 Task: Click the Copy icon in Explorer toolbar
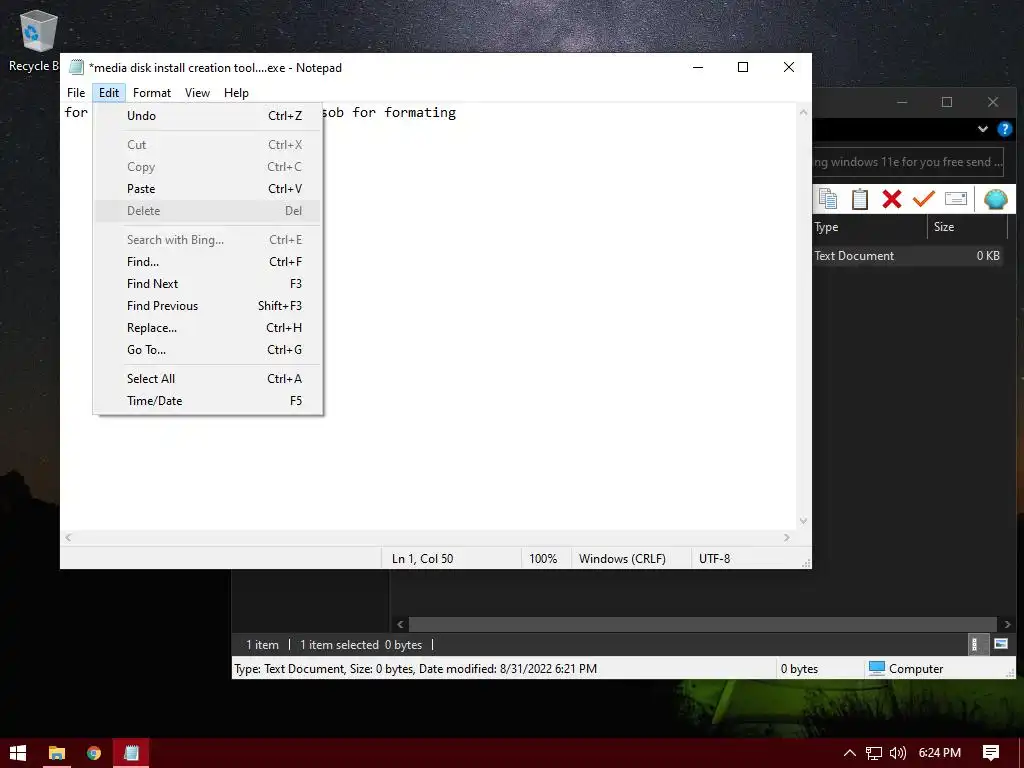(x=827, y=199)
